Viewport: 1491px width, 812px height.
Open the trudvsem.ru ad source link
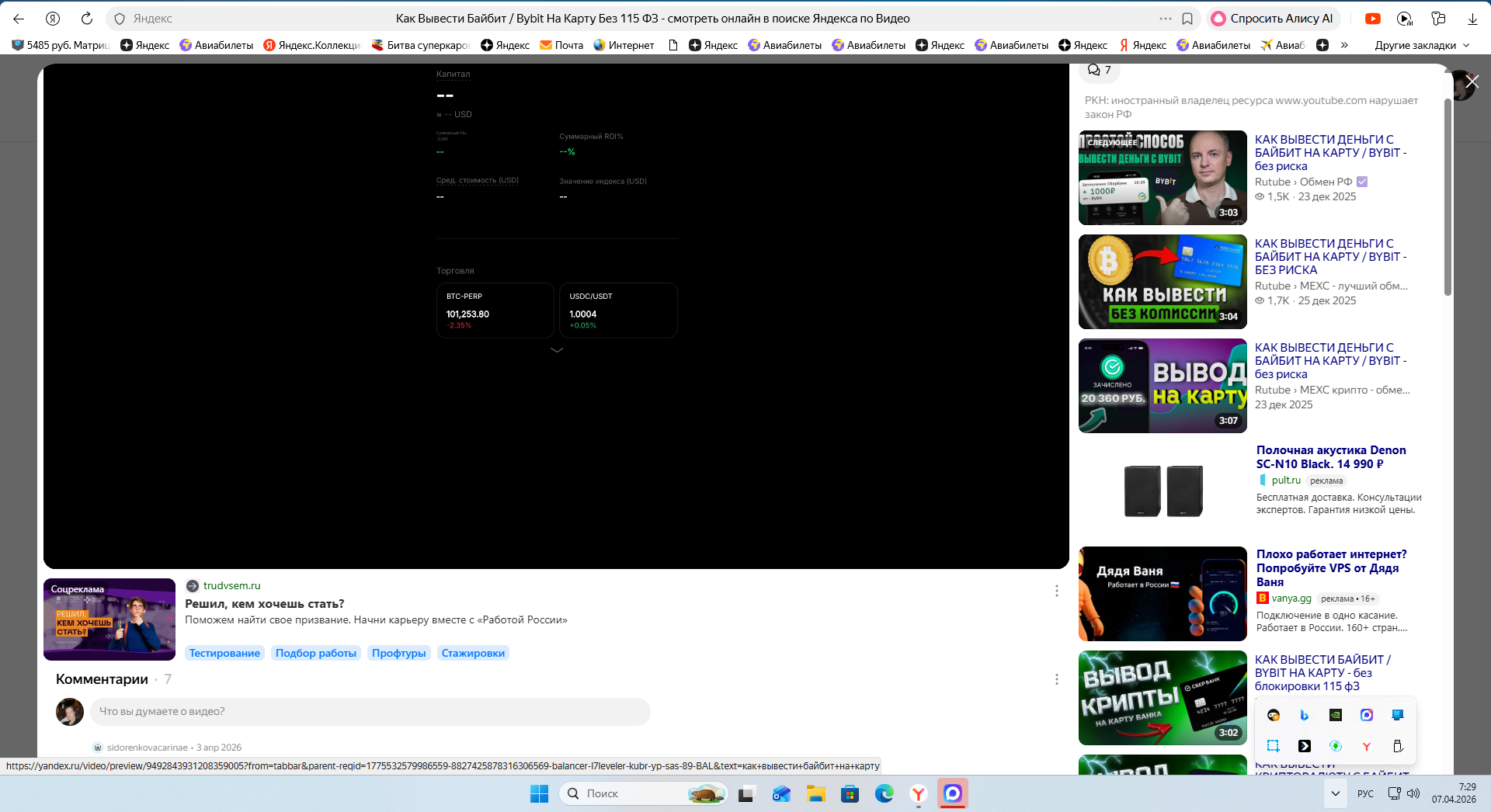point(231,585)
